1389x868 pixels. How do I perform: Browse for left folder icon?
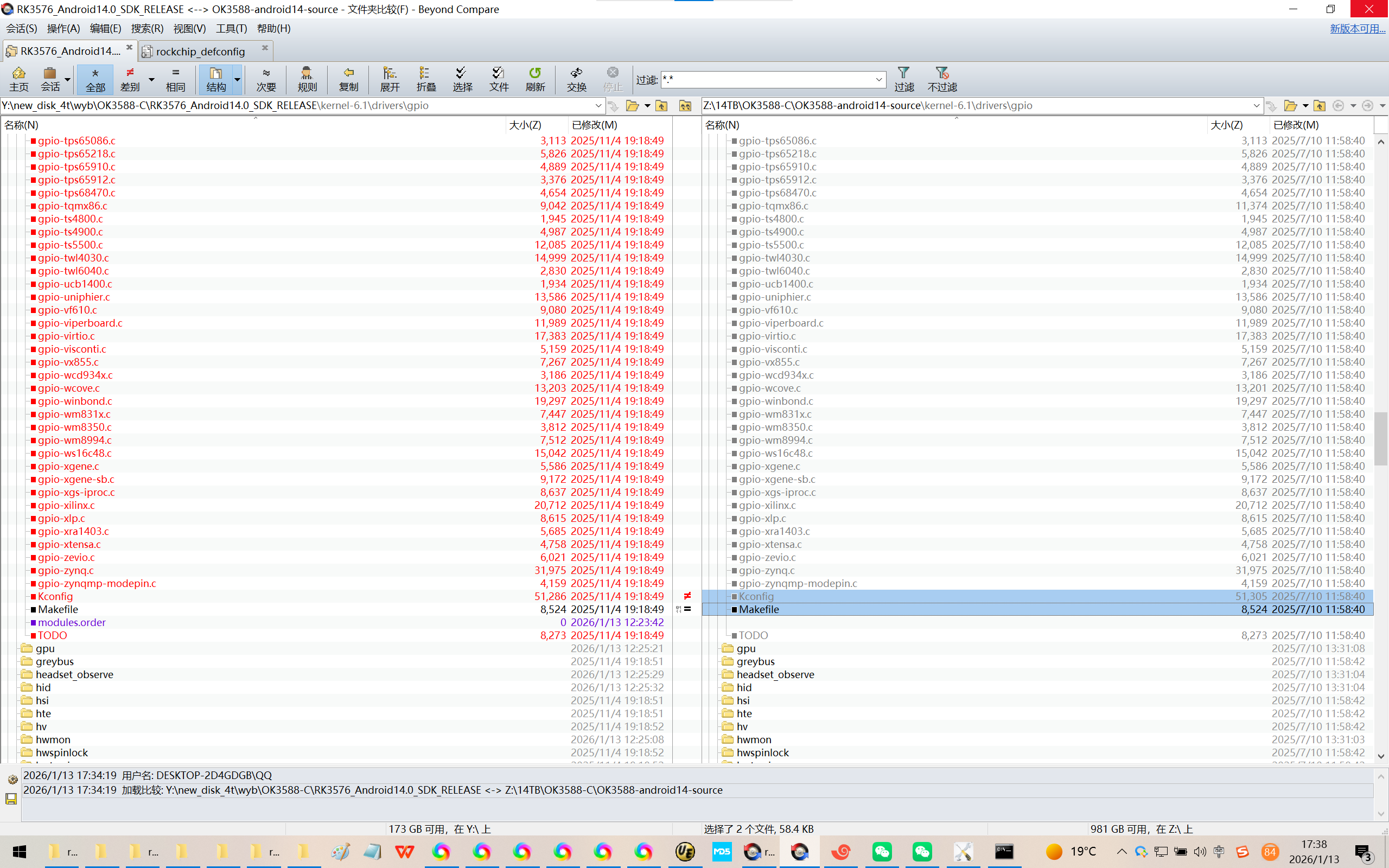[x=632, y=106]
